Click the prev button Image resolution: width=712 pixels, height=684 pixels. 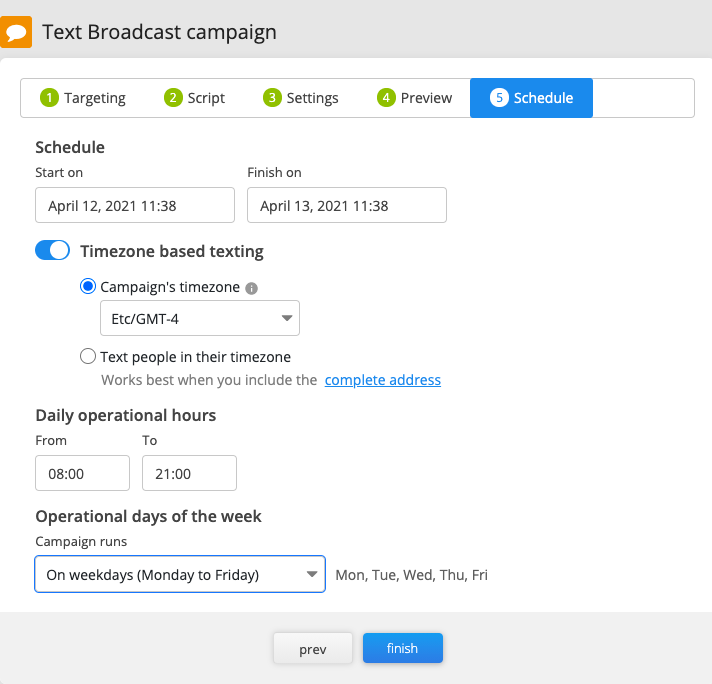tap(313, 648)
